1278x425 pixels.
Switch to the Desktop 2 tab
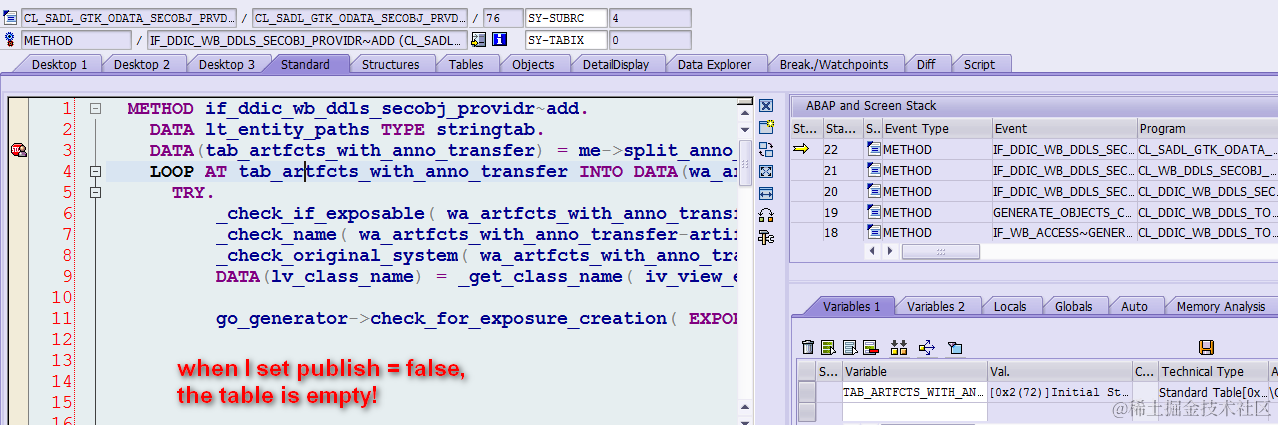coord(141,64)
